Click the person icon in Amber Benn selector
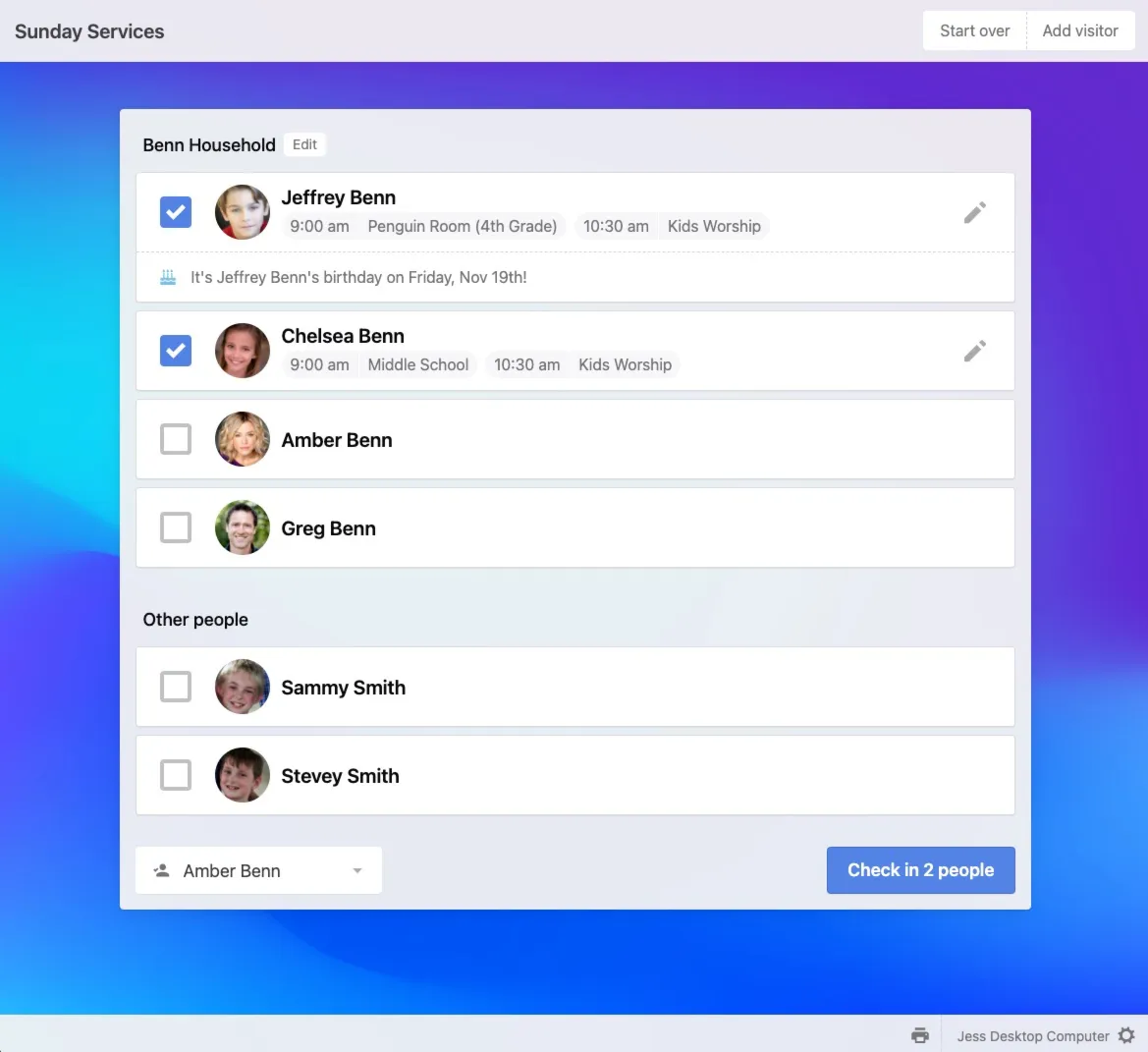 click(x=162, y=870)
